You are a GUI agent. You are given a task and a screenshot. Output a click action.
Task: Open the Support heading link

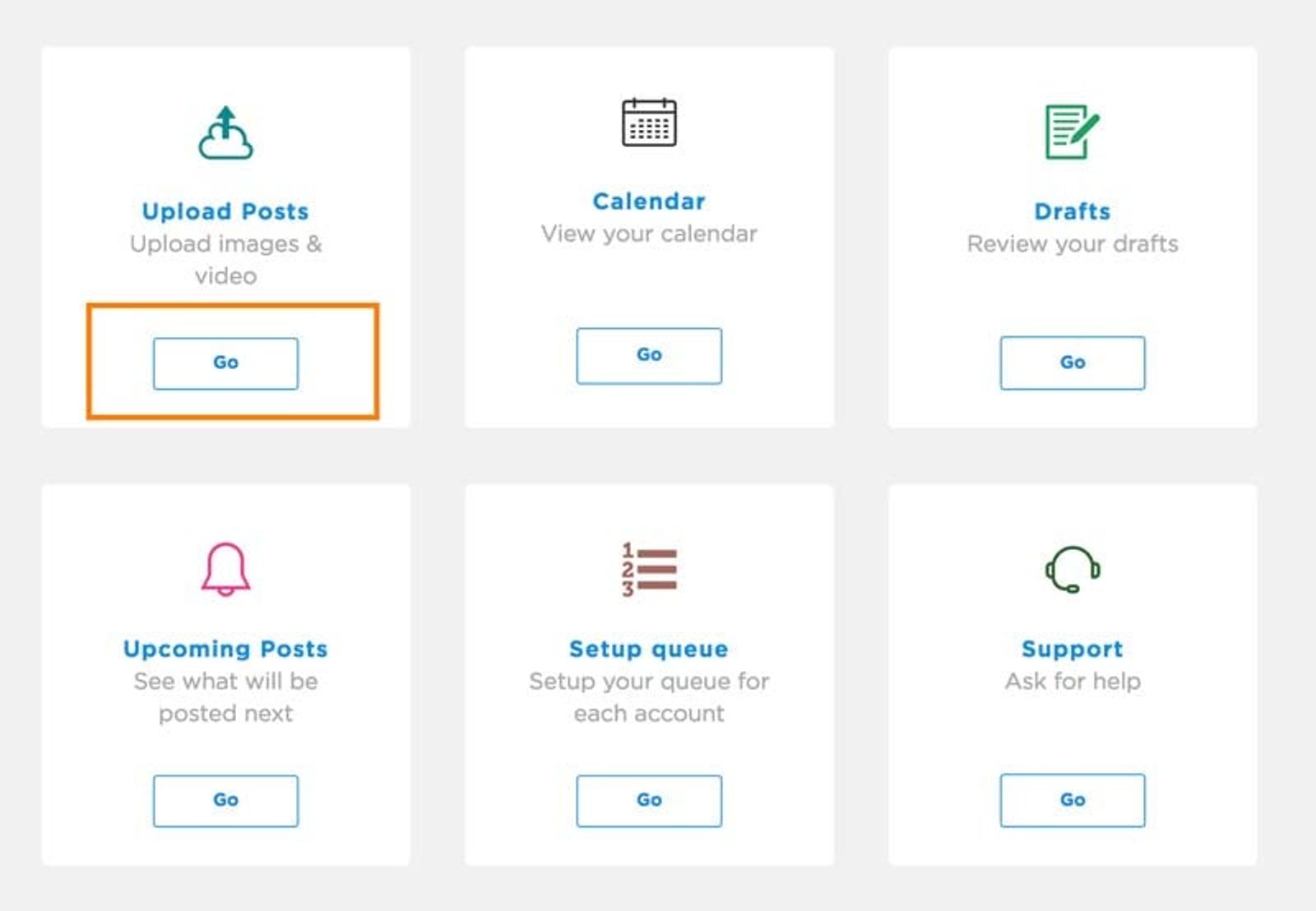coord(1073,649)
